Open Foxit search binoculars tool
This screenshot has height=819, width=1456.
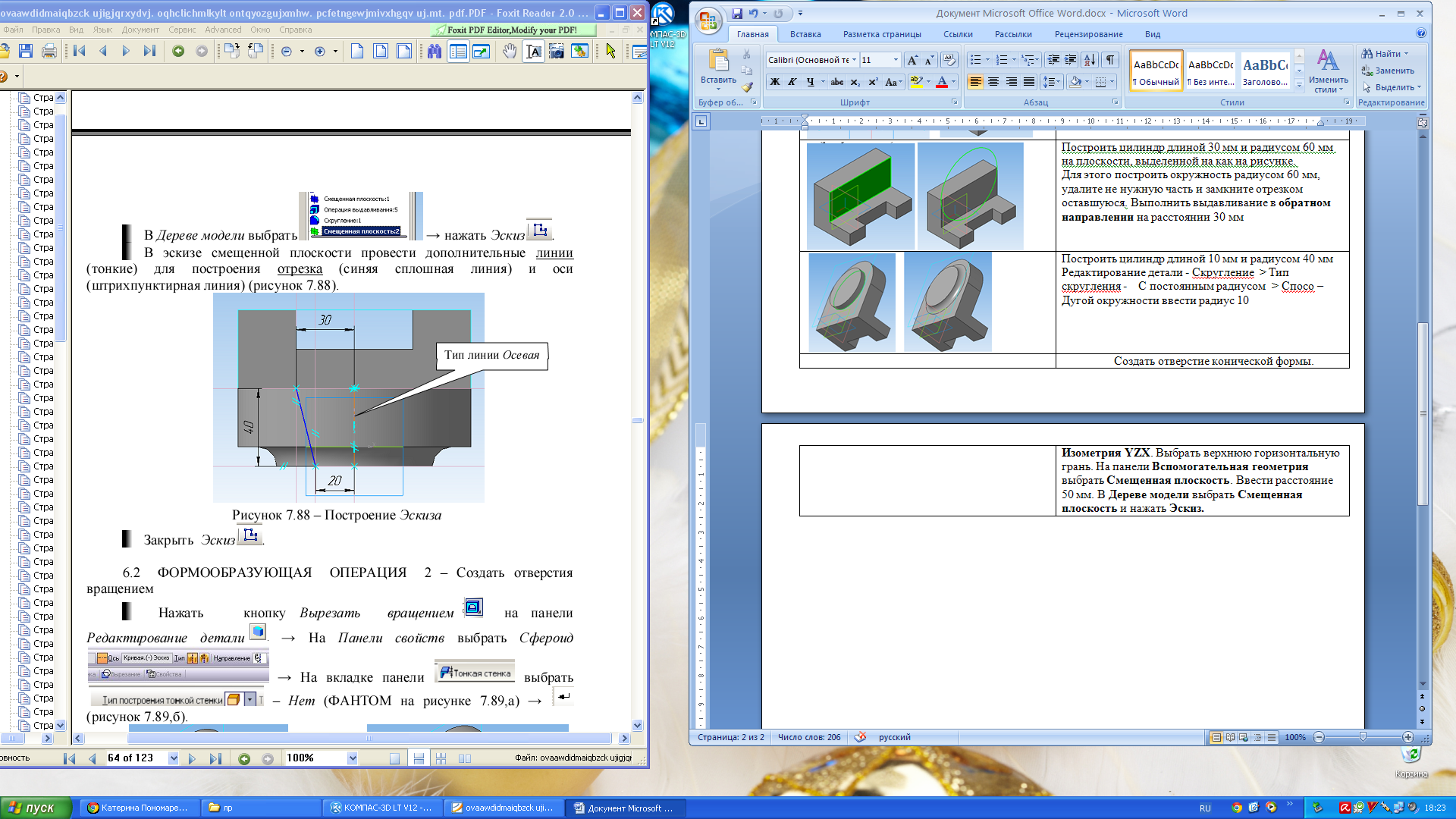click(434, 51)
